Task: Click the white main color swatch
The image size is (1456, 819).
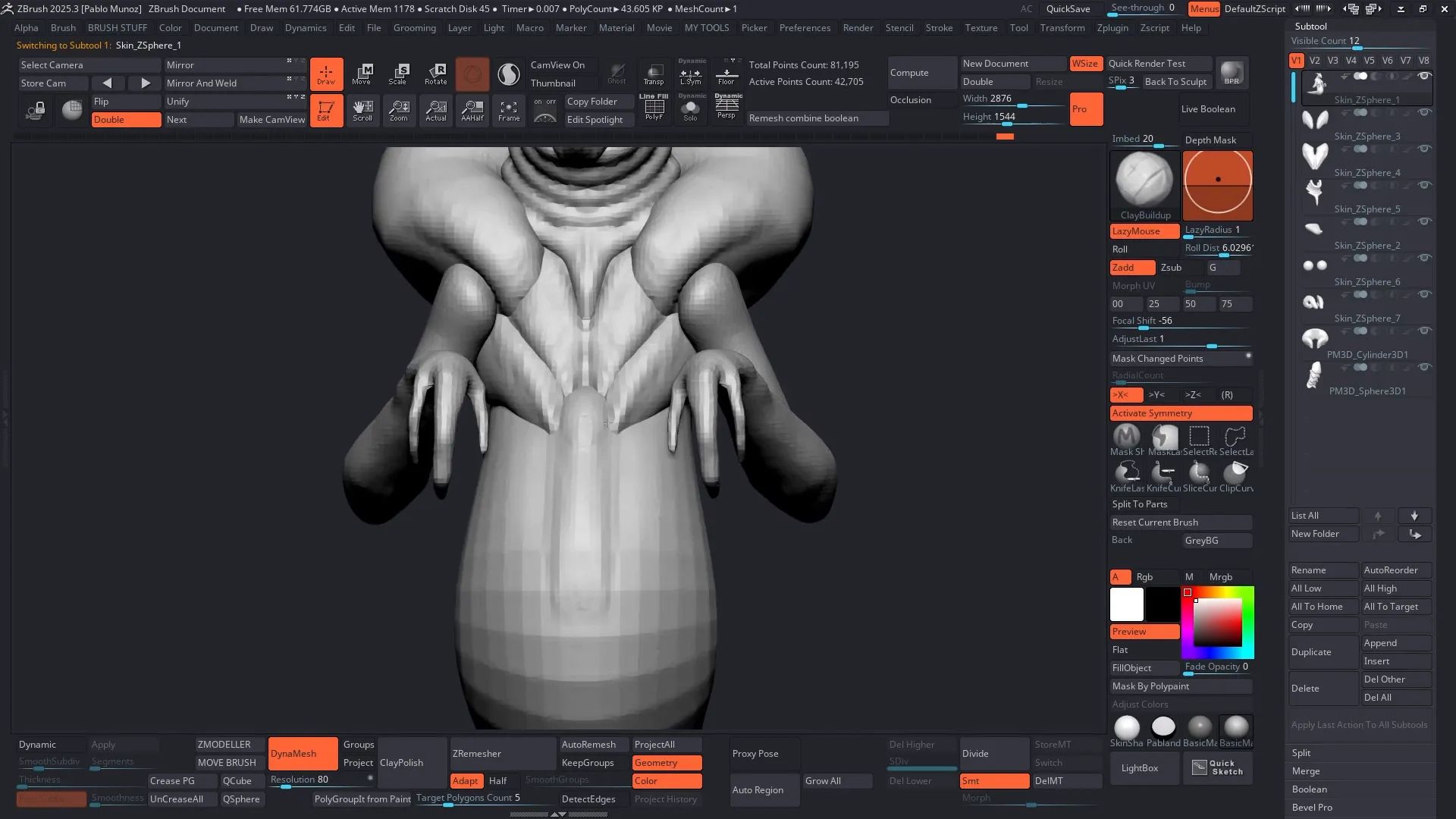Action: click(1126, 604)
